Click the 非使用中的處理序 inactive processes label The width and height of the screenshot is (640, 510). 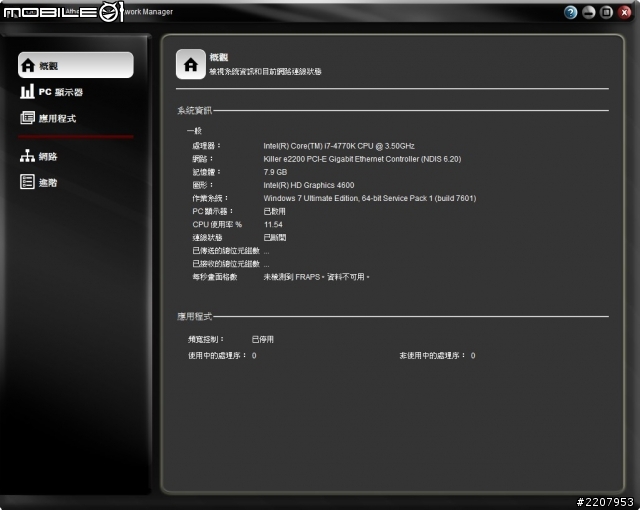[x=432, y=355]
